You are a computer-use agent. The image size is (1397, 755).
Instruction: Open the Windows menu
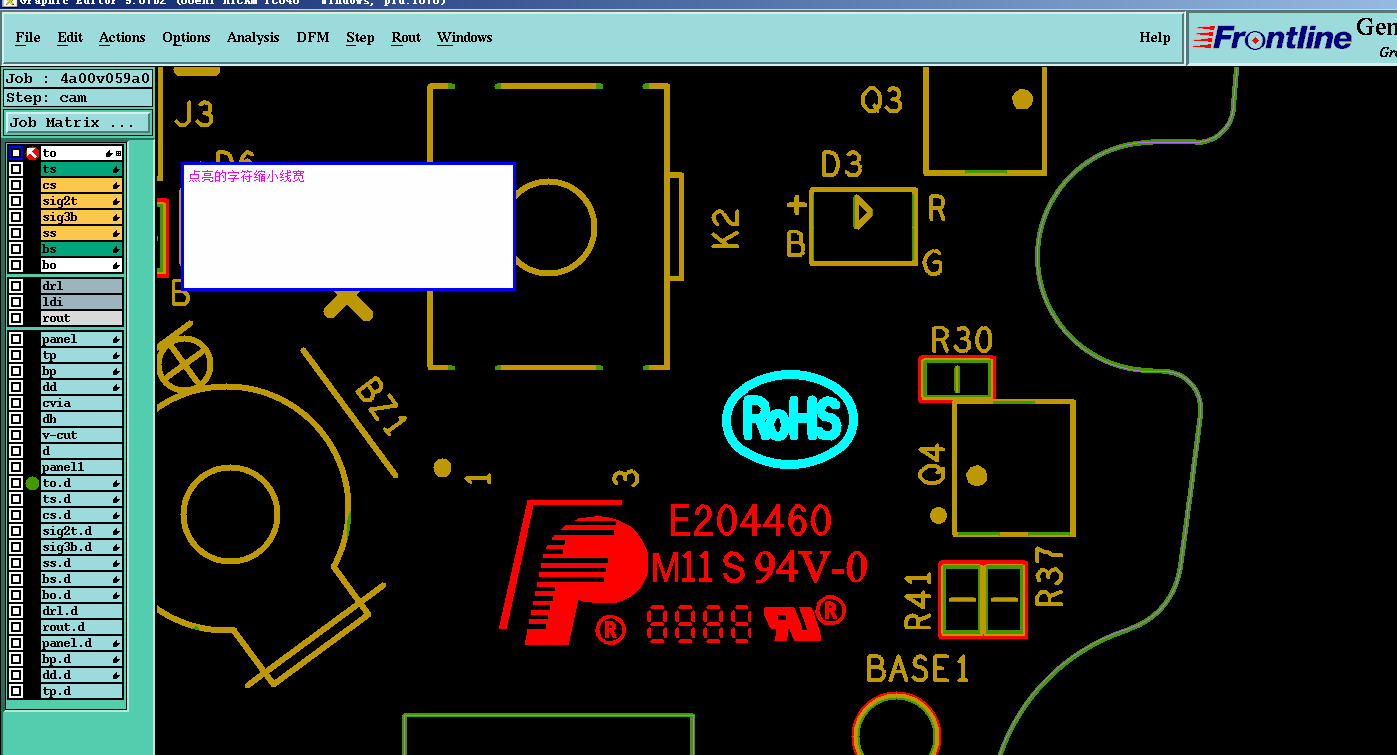[465, 37]
